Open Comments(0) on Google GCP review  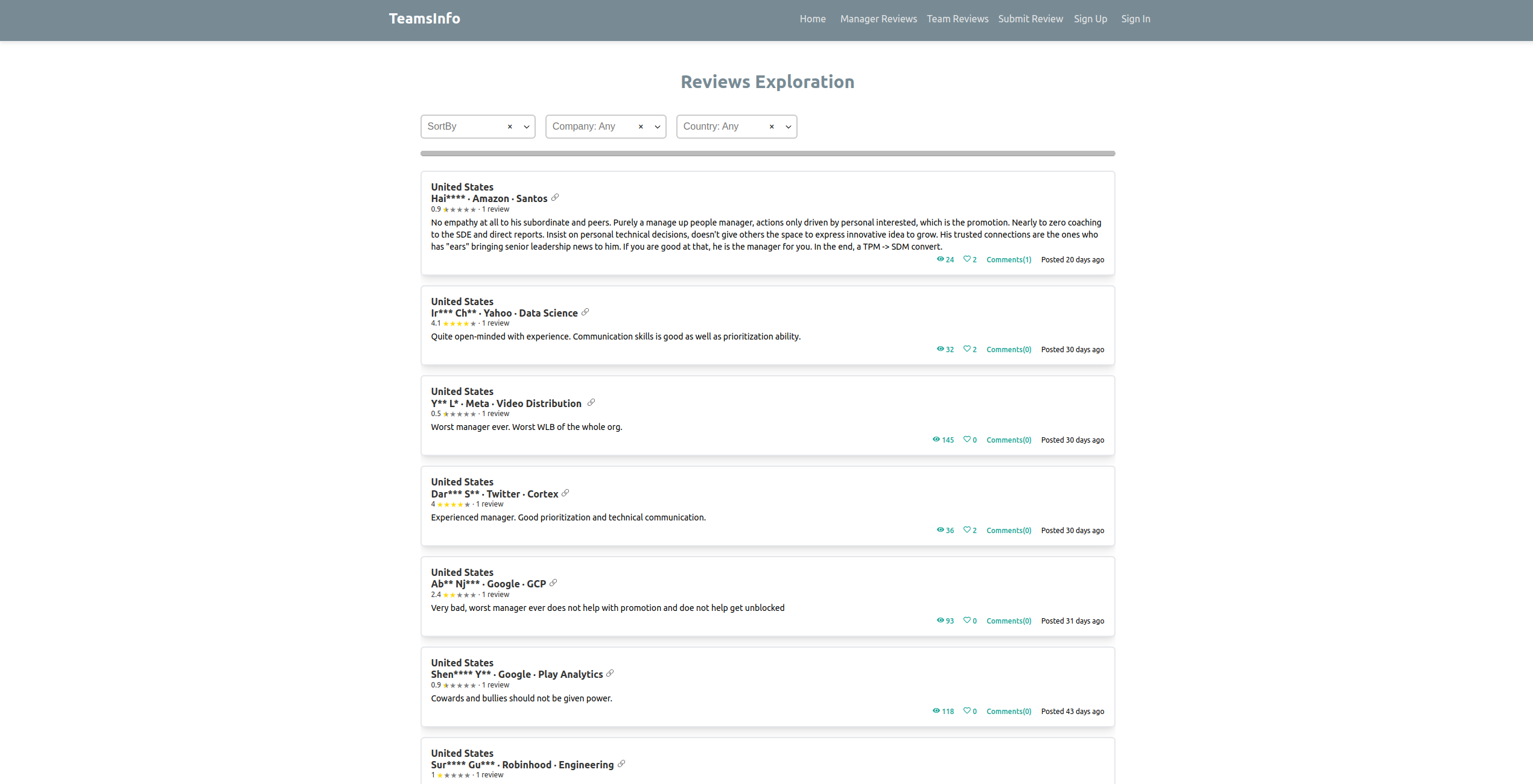pyautogui.click(x=1009, y=621)
